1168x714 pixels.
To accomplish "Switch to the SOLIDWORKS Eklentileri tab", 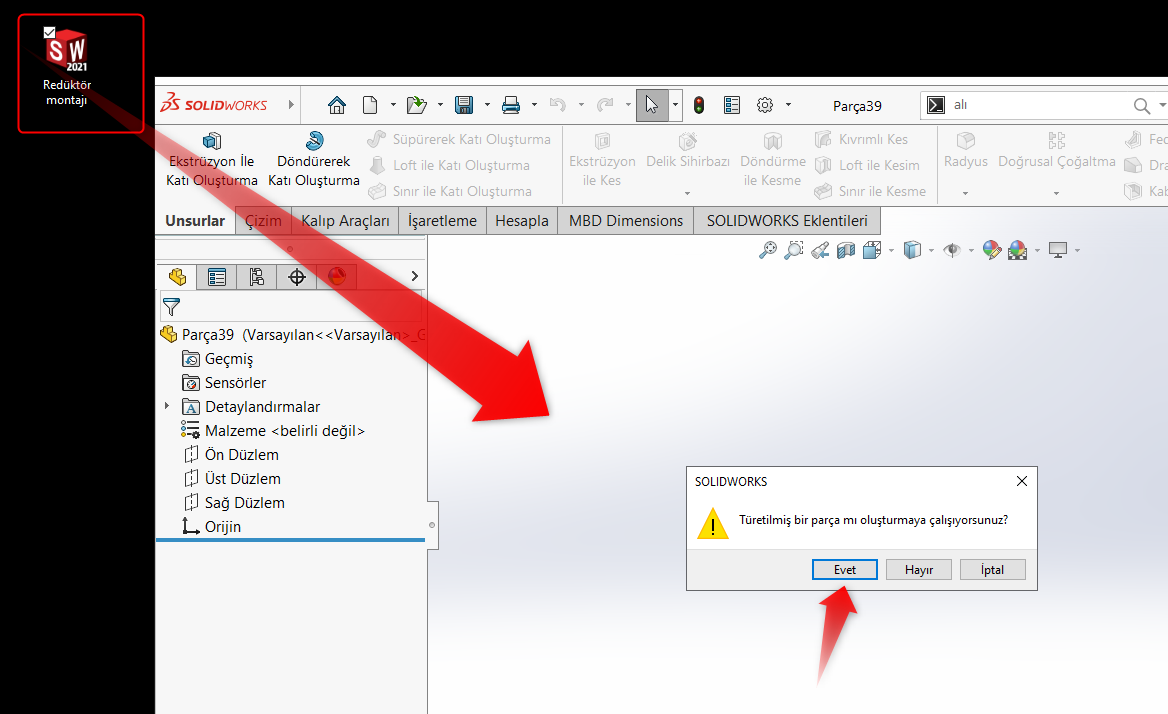I will click(x=787, y=221).
